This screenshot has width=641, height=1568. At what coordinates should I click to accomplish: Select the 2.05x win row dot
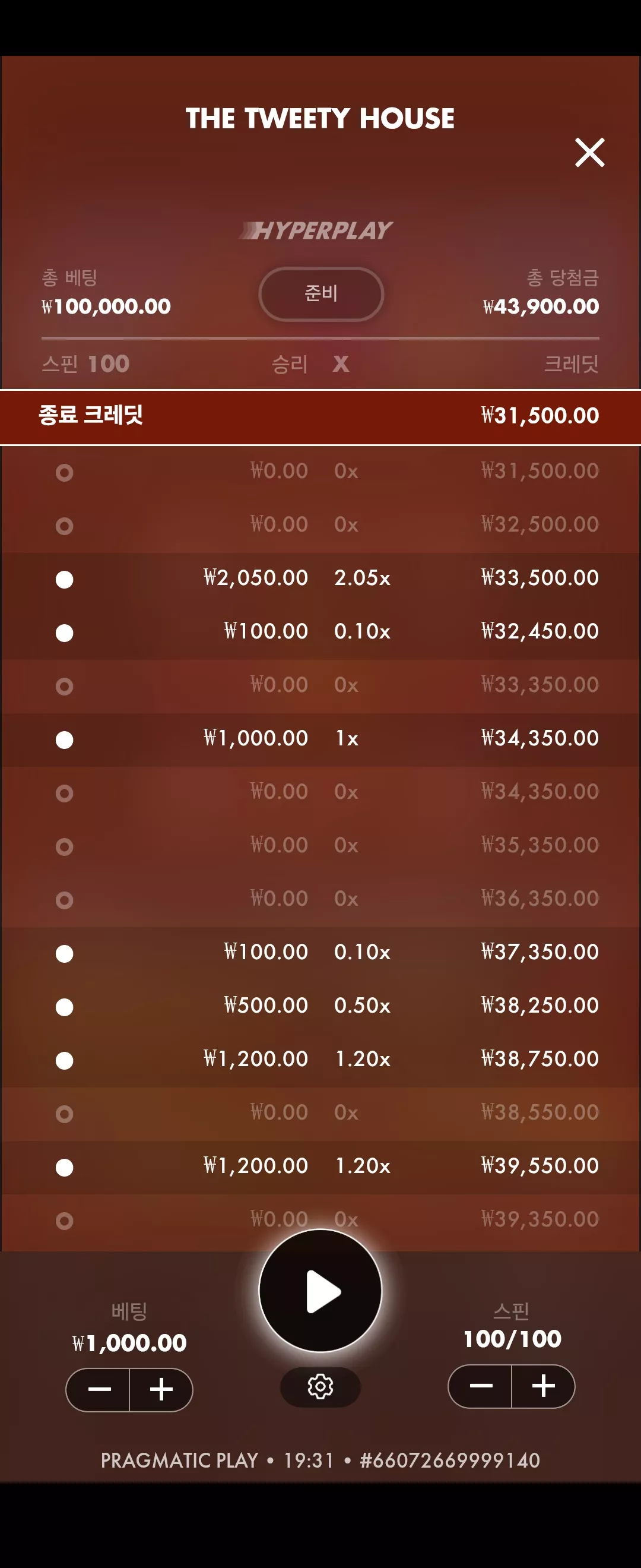(x=65, y=580)
